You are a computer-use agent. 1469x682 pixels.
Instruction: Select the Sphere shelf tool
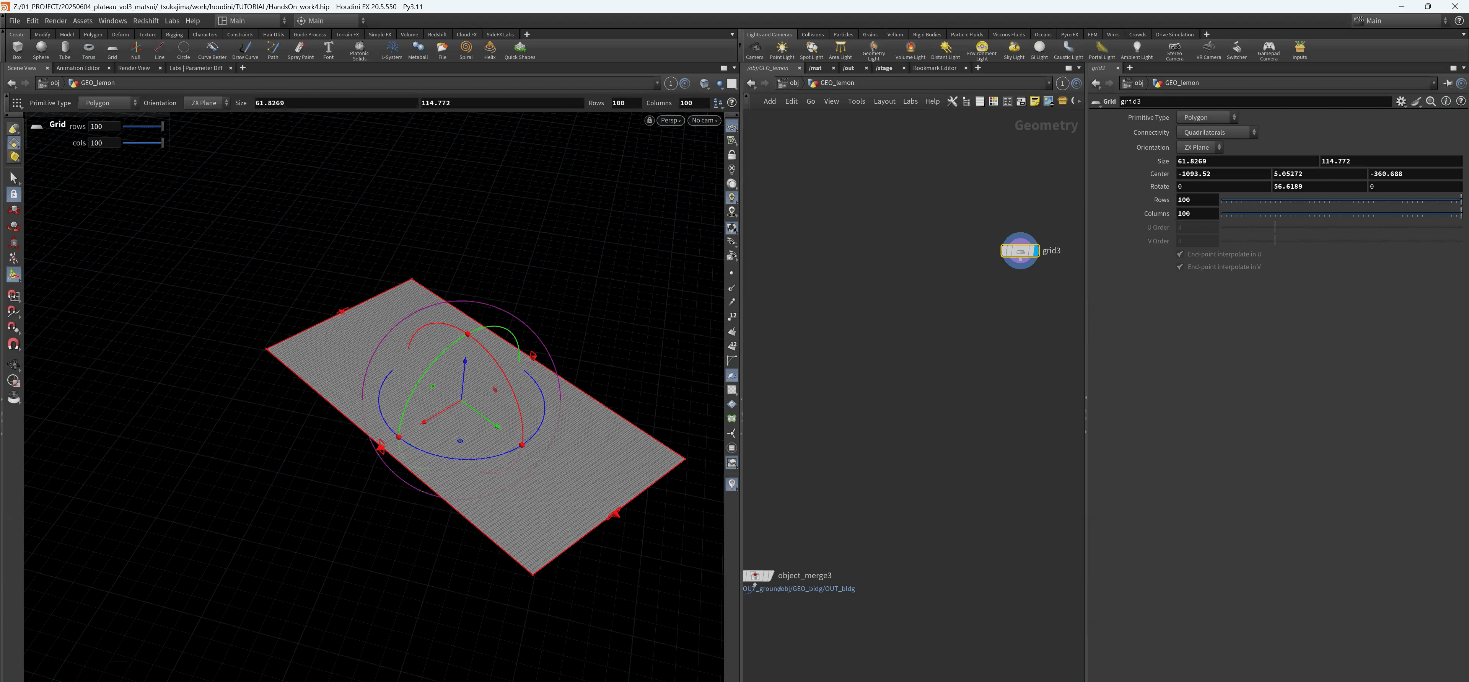41,49
